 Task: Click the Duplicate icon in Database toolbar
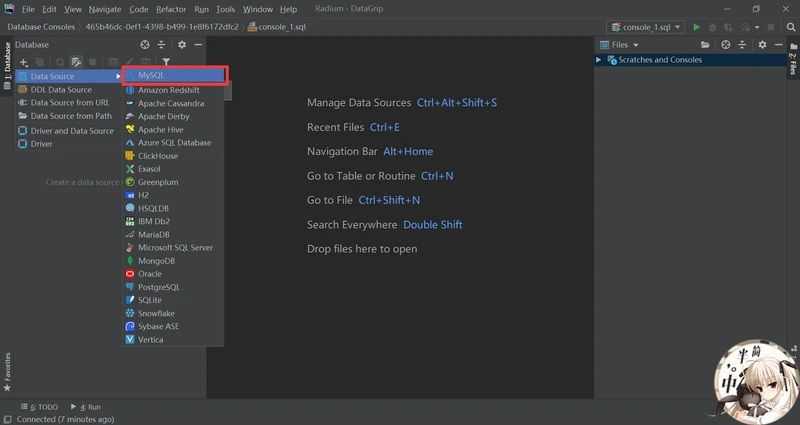(x=40, y=62)
